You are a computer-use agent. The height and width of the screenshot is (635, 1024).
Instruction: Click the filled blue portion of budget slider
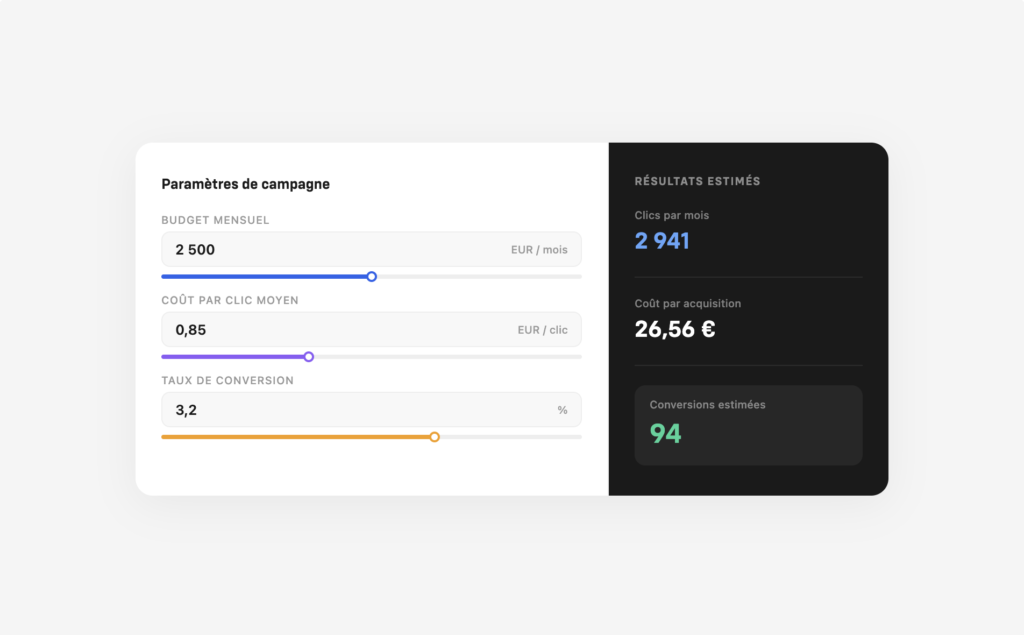pyautogui.click(x=265, y=277)
